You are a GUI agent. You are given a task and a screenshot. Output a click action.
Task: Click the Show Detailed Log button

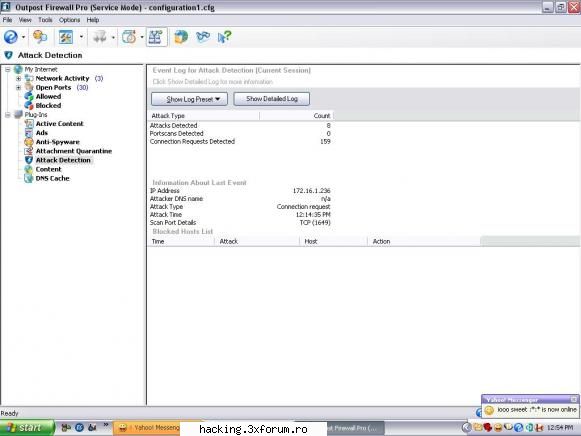(272, 99)
